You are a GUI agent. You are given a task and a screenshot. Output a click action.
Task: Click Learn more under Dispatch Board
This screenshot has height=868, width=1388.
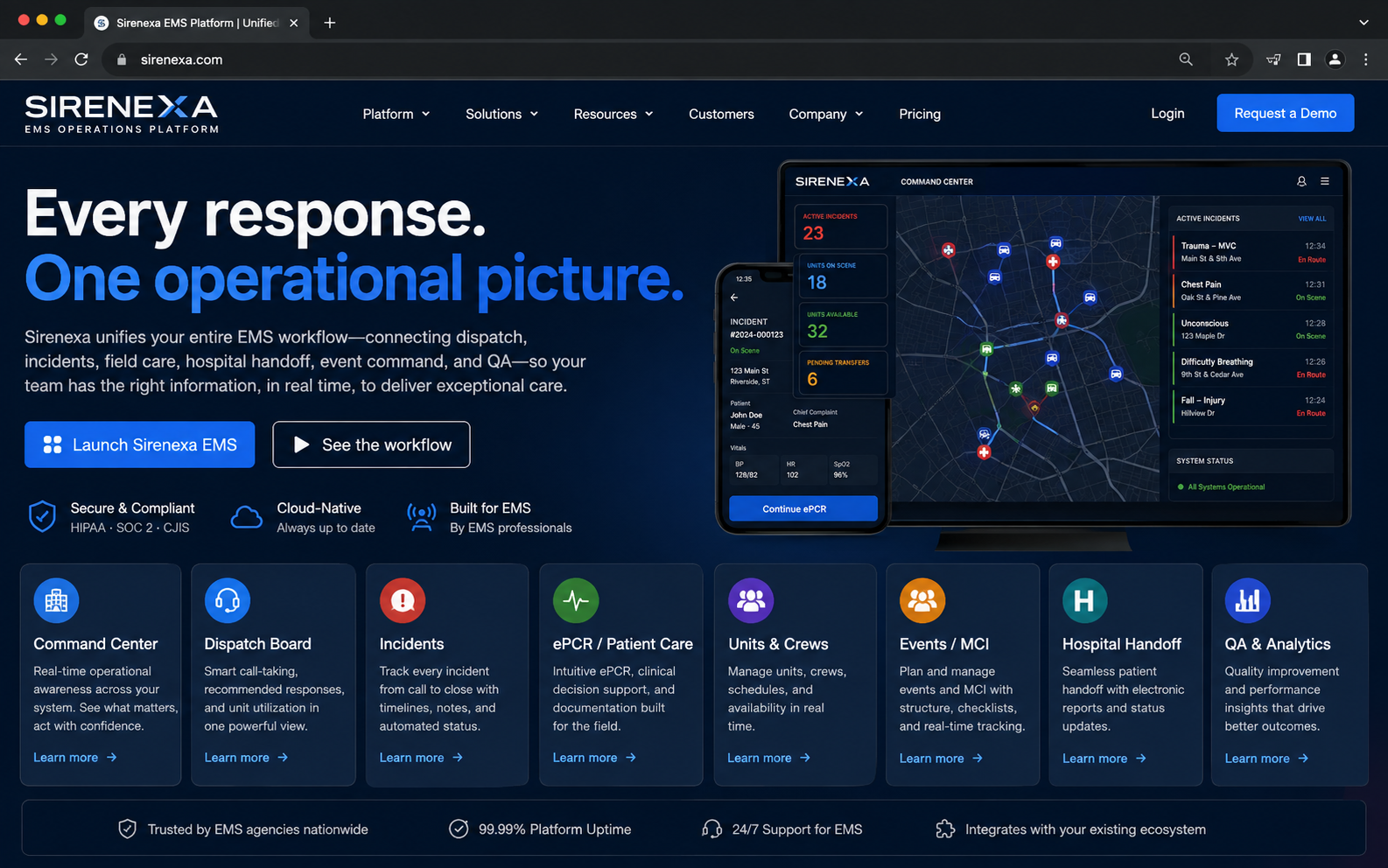(246, 758)
